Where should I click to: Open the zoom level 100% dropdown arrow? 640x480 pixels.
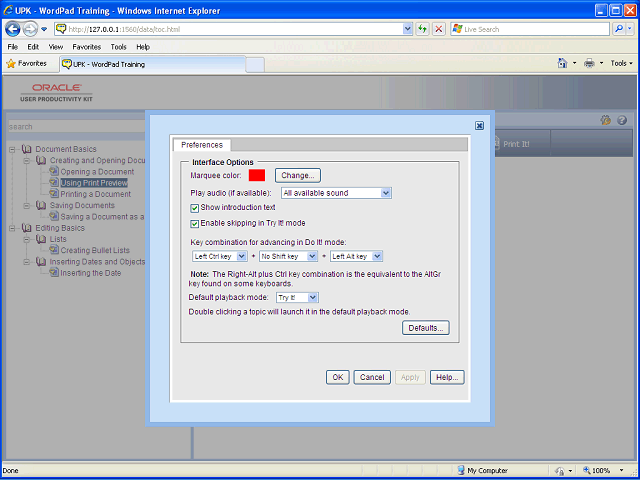[x=622, y=471]
